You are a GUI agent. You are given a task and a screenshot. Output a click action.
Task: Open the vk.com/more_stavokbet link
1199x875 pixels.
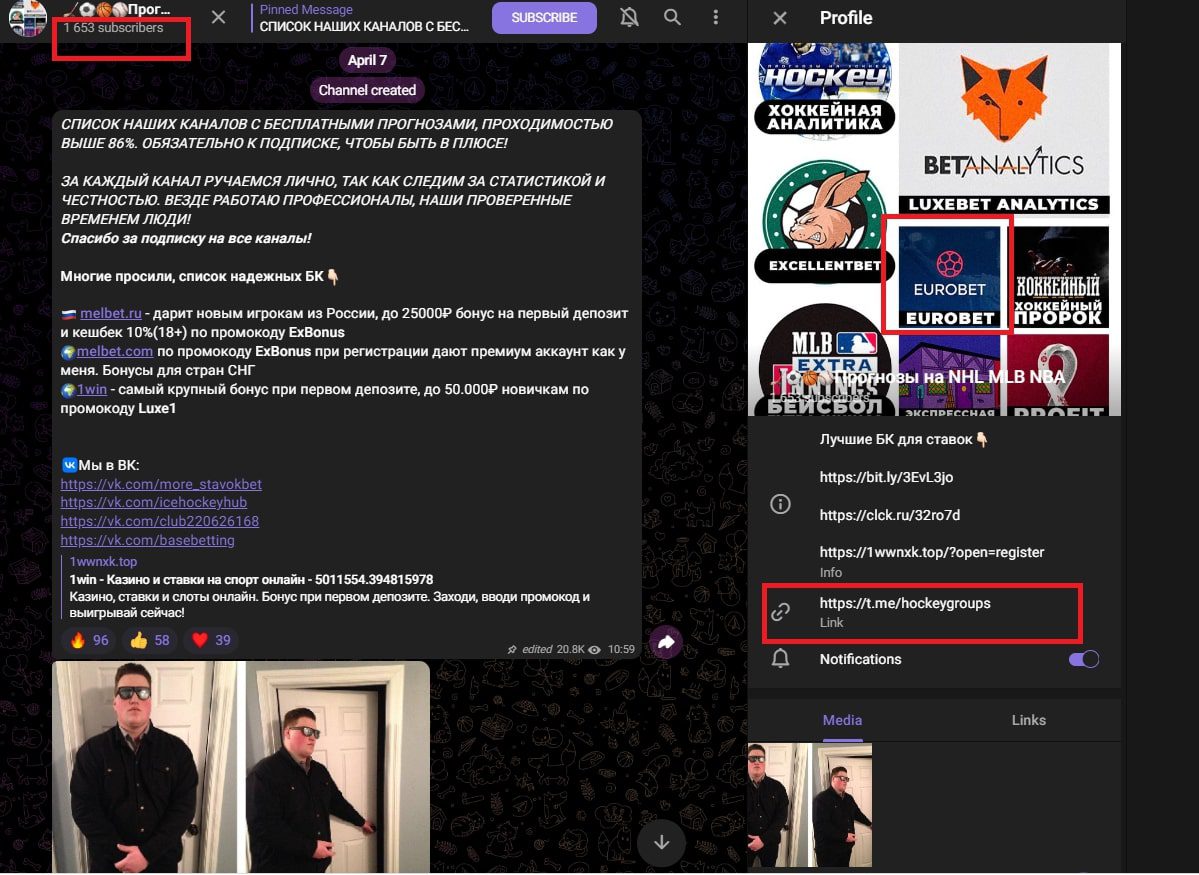click(161, 484)
